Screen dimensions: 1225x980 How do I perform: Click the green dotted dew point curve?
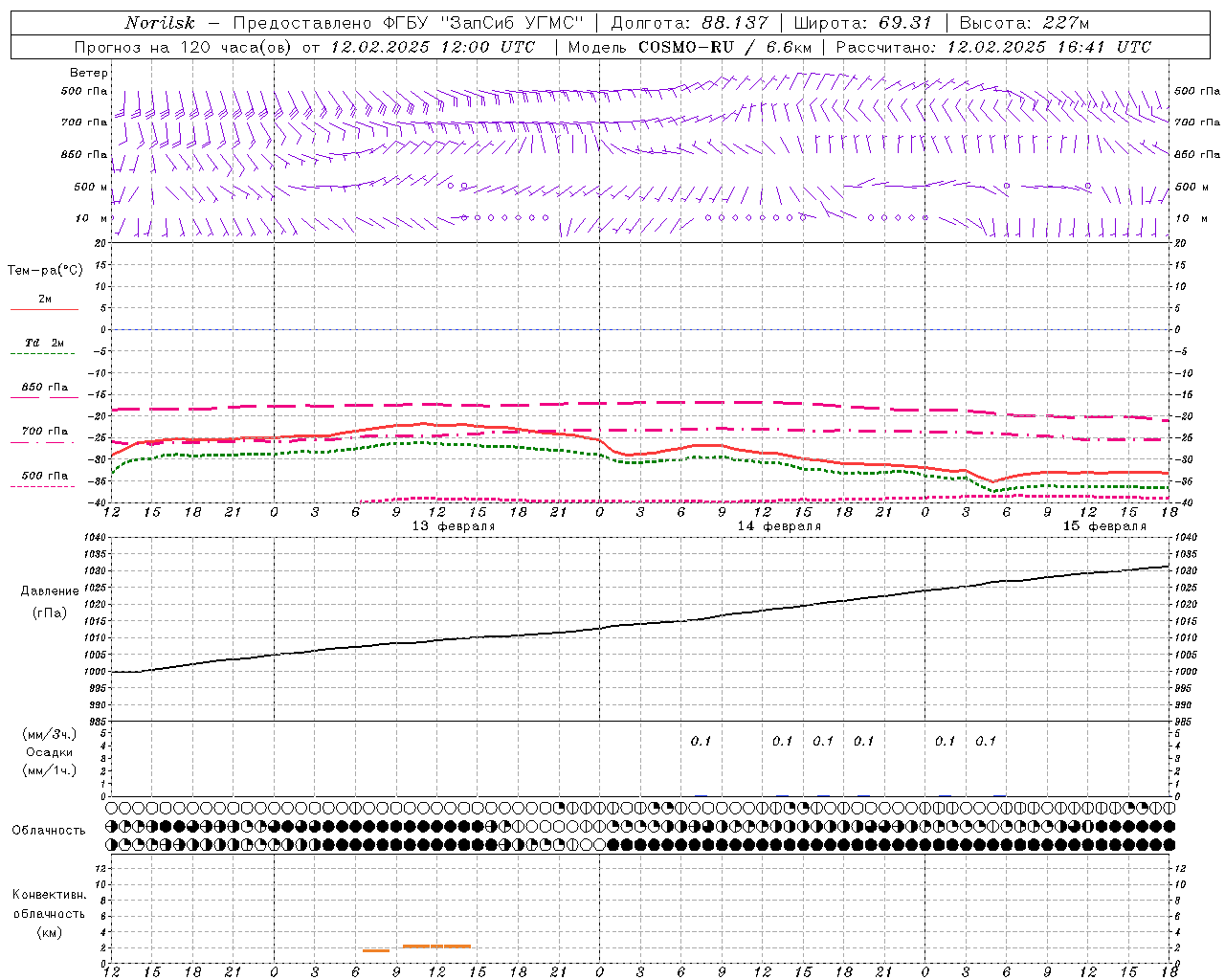[640, 461]
